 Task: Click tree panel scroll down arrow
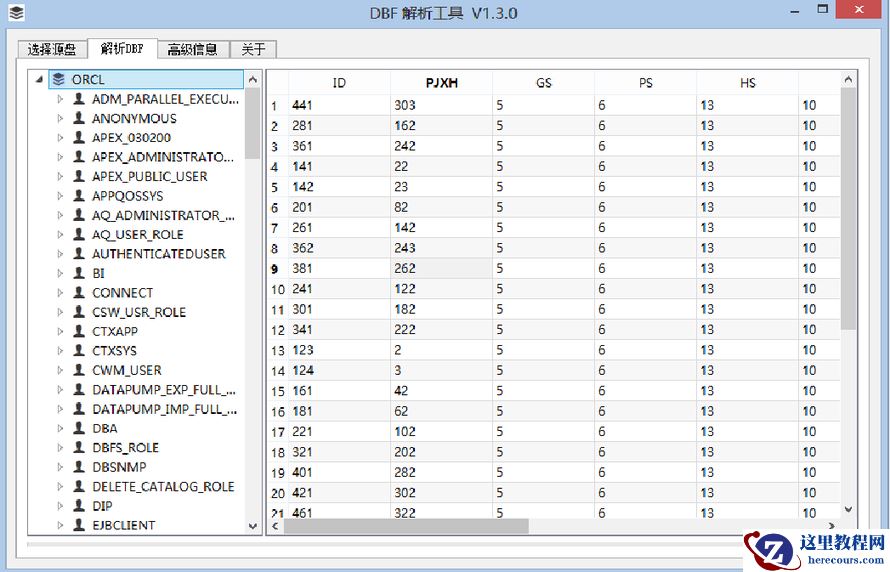point(253,527)
